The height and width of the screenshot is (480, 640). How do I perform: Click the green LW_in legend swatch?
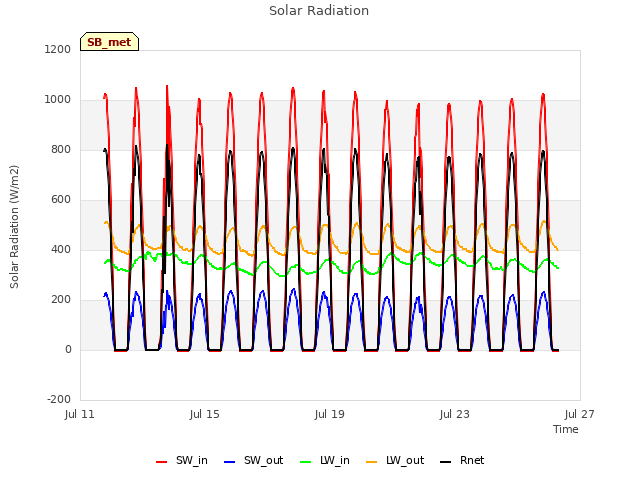pyautogui.click(x=306, y=462)
